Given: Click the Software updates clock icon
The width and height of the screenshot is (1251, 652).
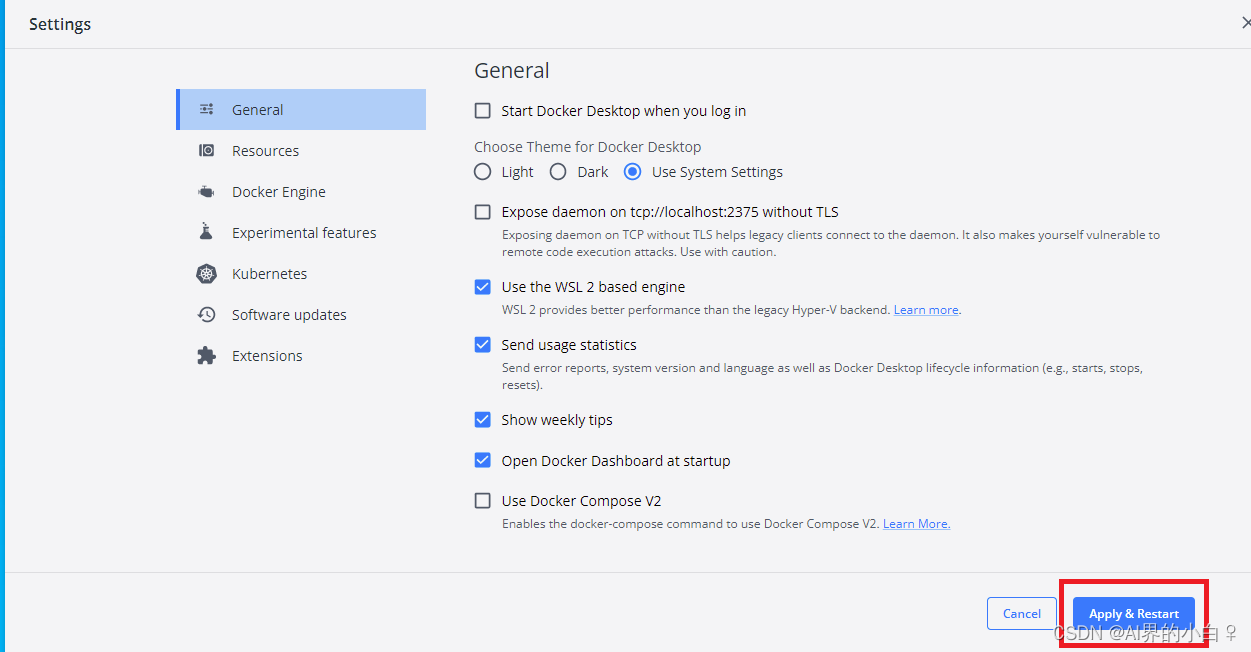Looking at the screenshot, I should tap(206, 315).
